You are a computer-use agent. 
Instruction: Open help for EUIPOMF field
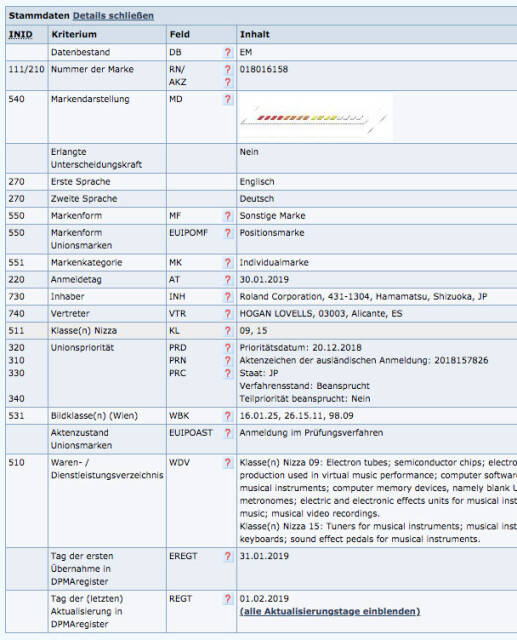[x=228, y=233]
